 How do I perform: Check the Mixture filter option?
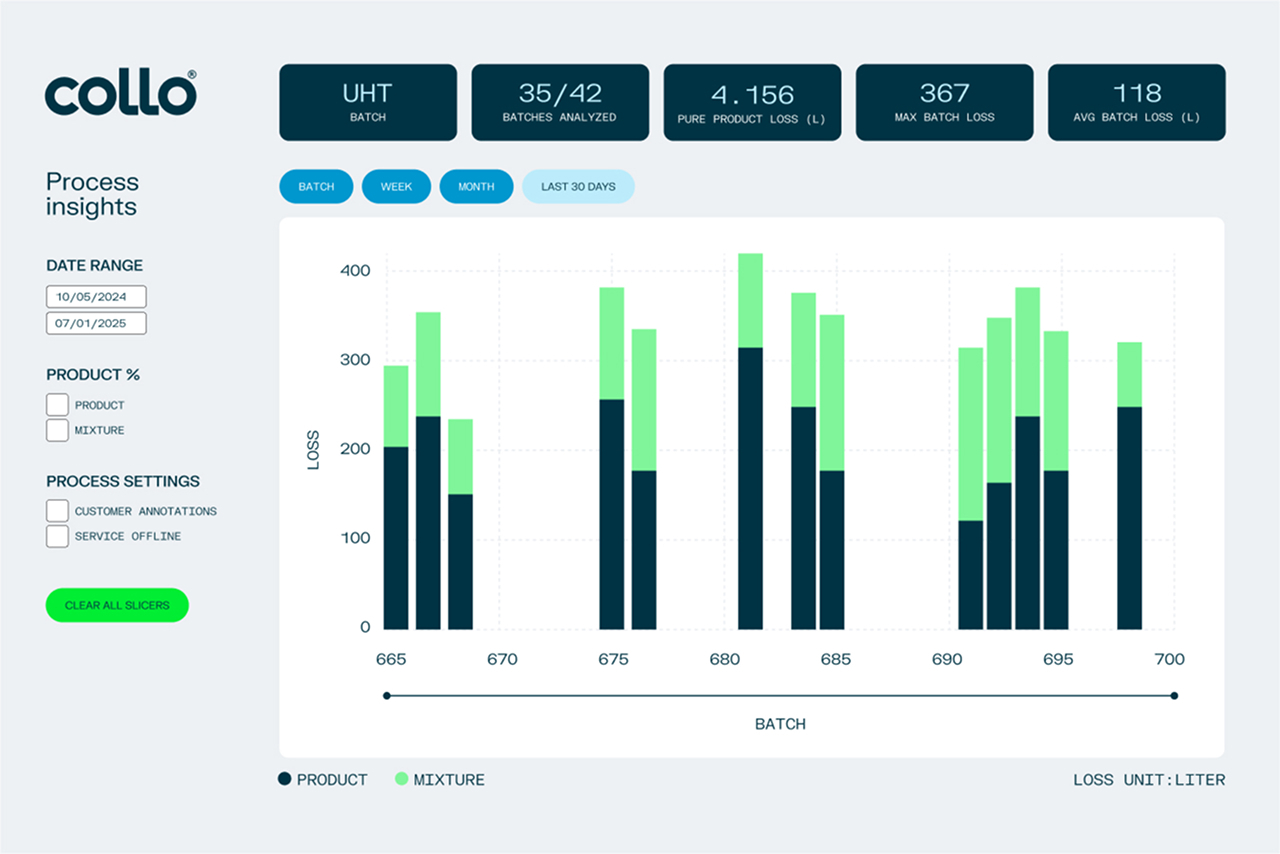click(x=57, y=430)
